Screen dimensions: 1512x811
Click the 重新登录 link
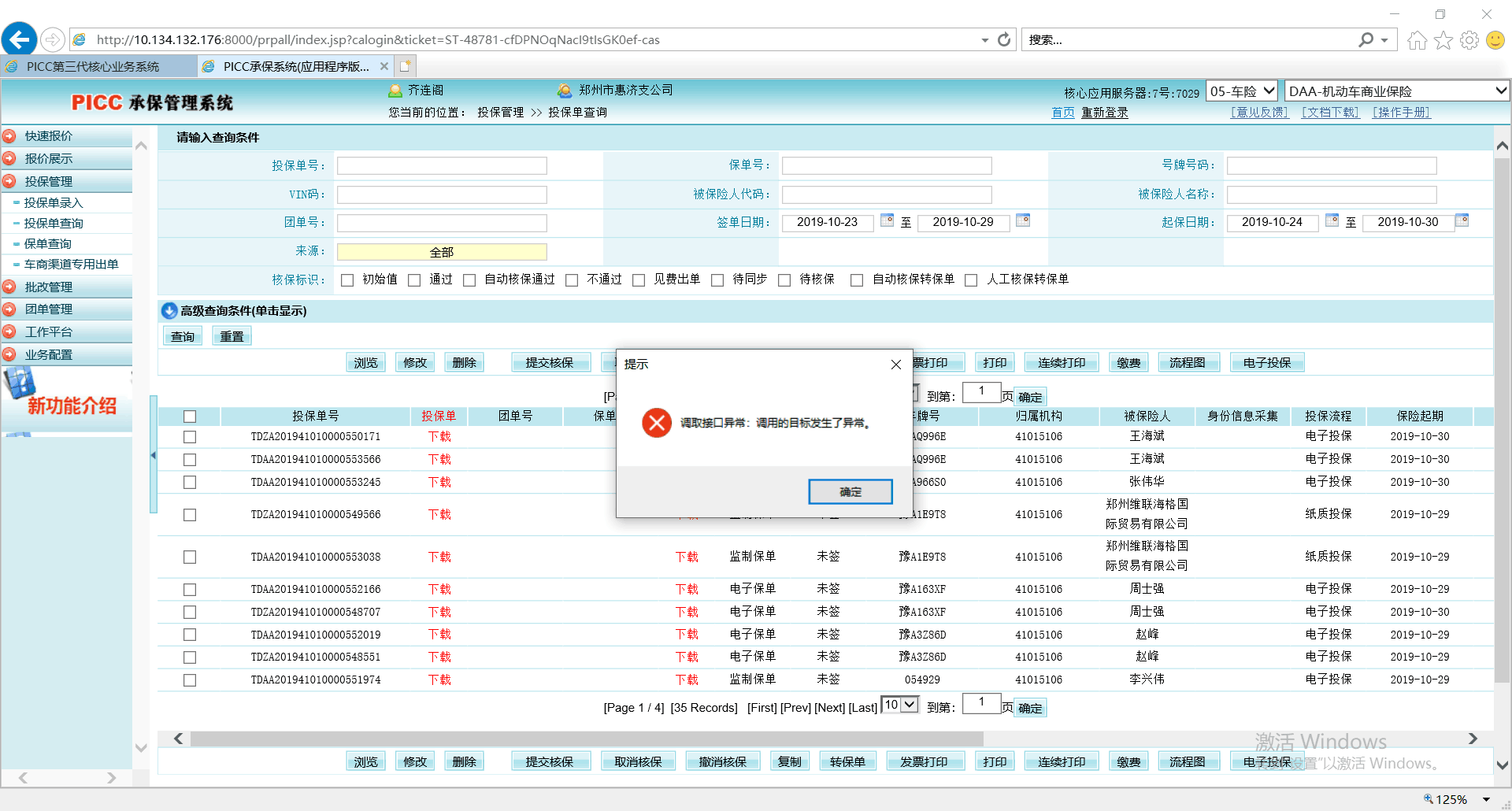[1104, 113]
